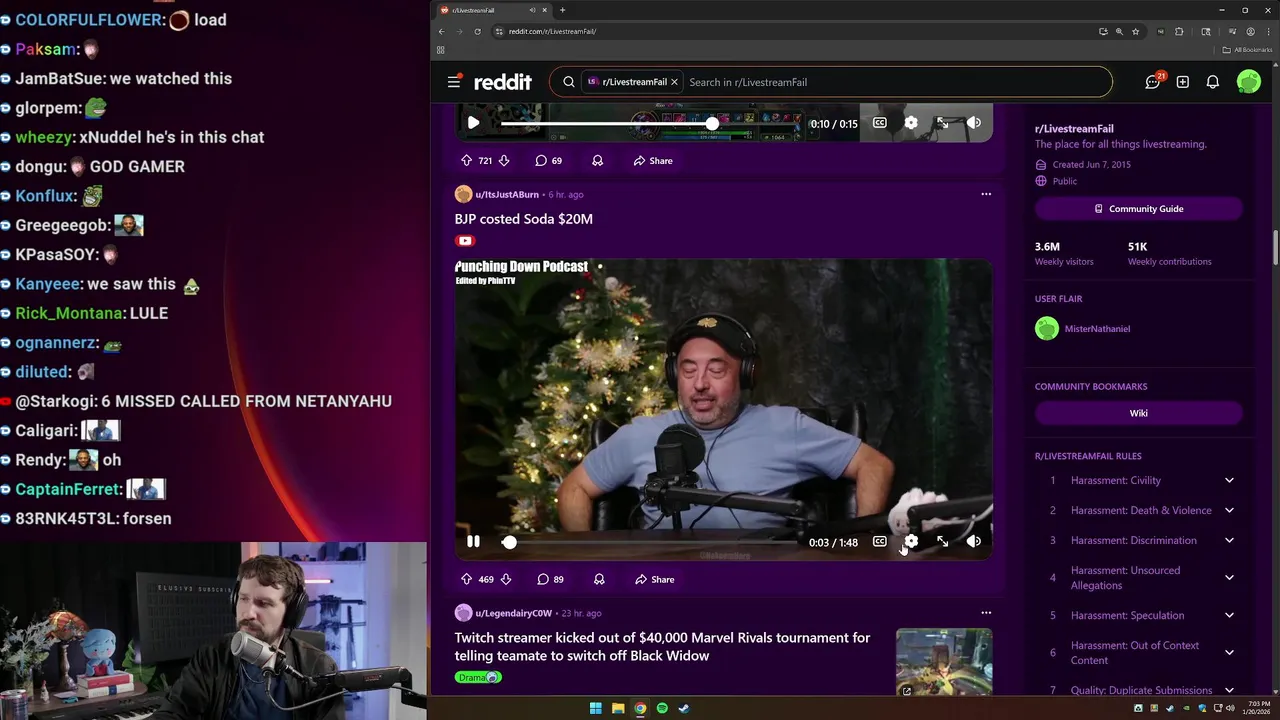Upvote the post with 469 points
Image resolution: width=1280 pixels, height=720 pixels.
click(466, 579)
